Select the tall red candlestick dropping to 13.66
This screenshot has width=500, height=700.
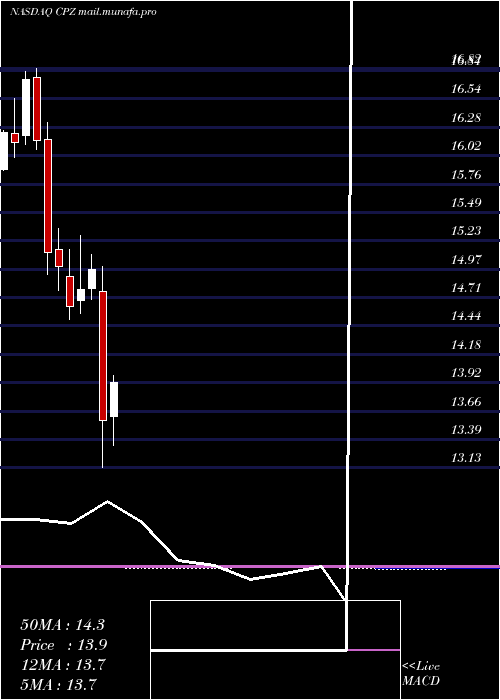103,356
